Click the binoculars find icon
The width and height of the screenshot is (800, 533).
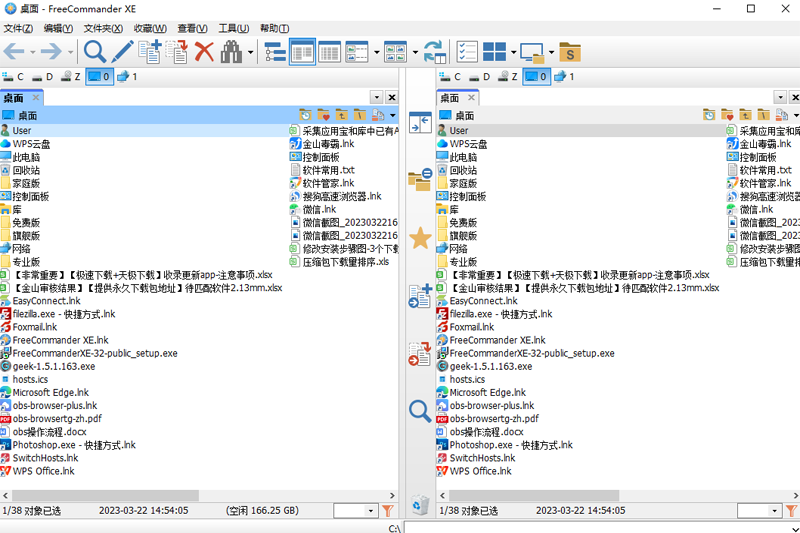(x=231, y=52)
